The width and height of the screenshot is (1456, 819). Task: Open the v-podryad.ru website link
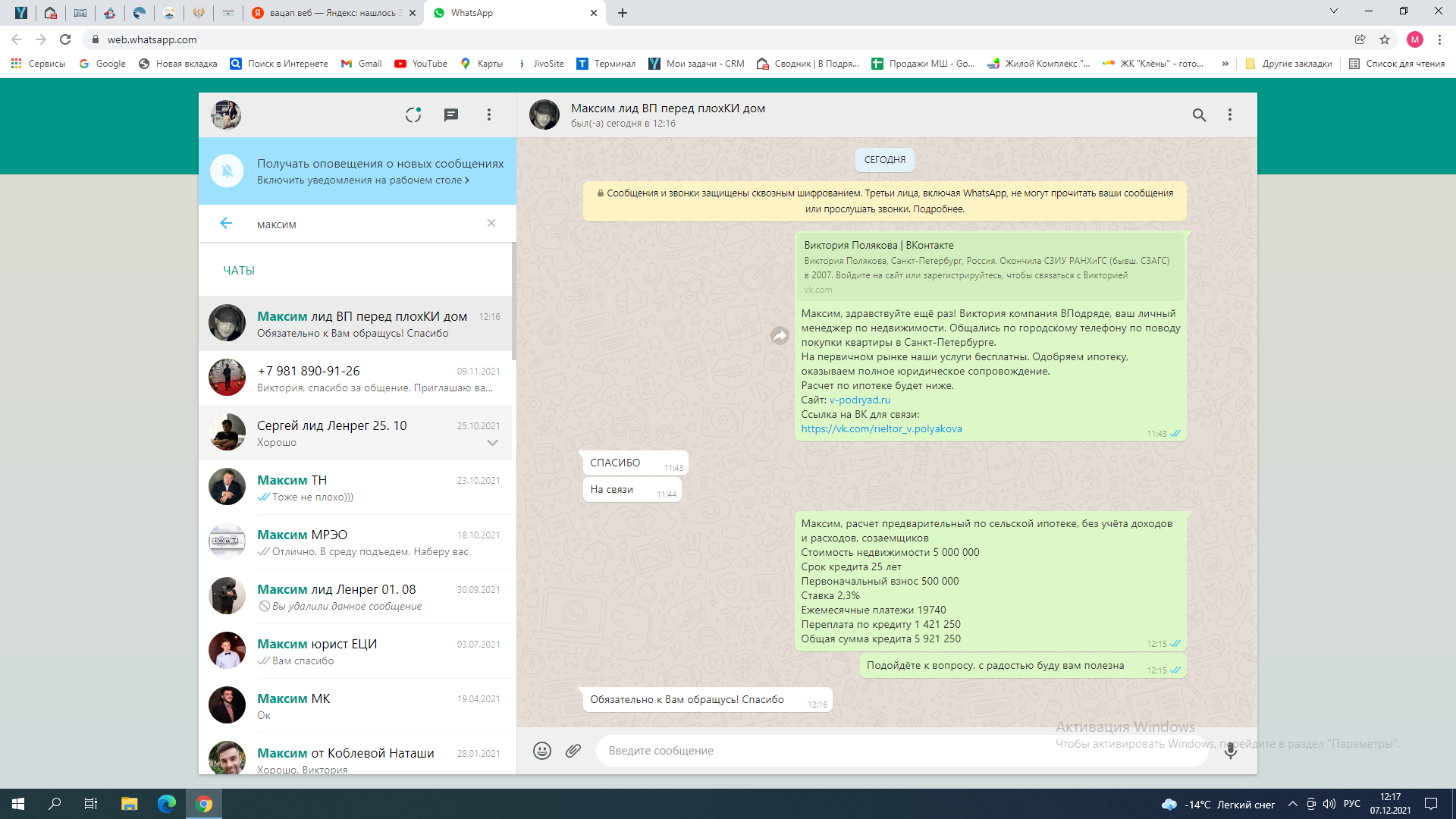pos(859,400)
